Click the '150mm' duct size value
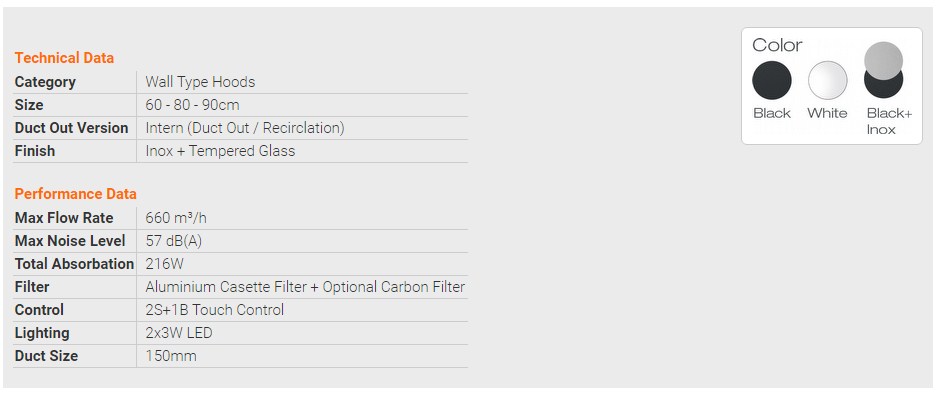The image size is (942, 399). [171, 356]
